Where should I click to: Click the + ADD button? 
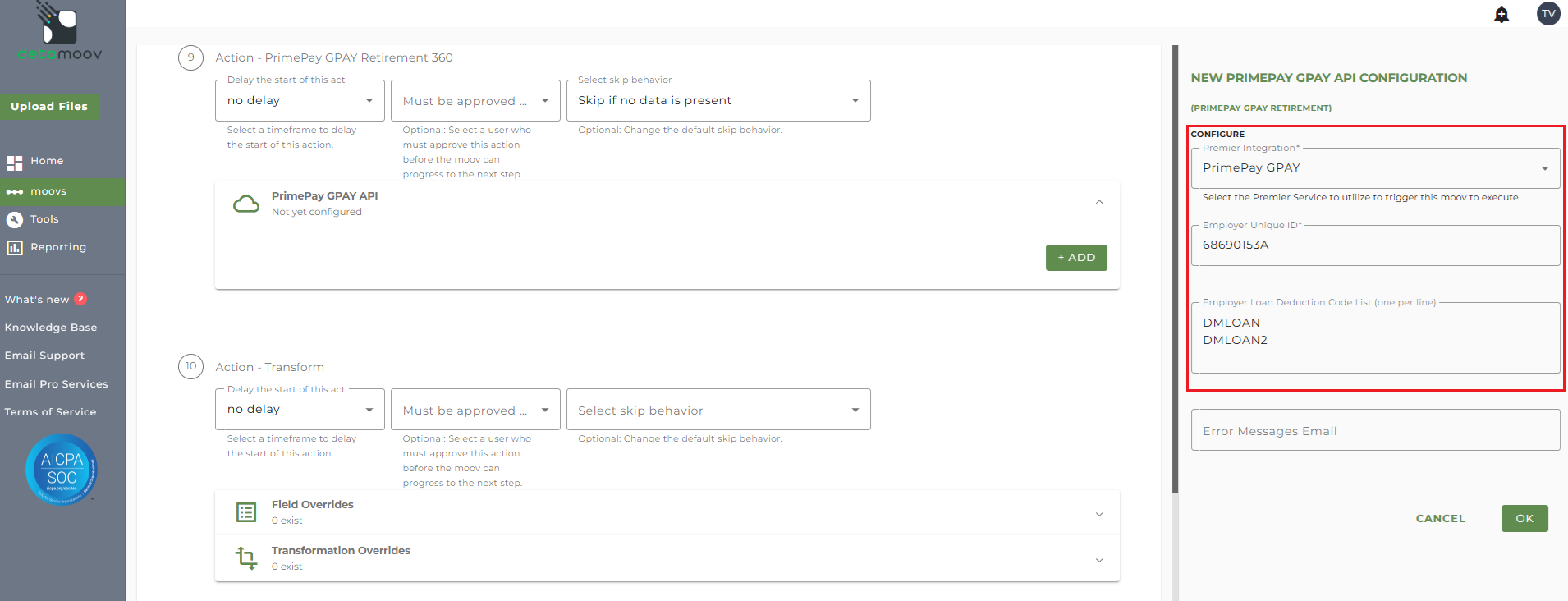1076,258
